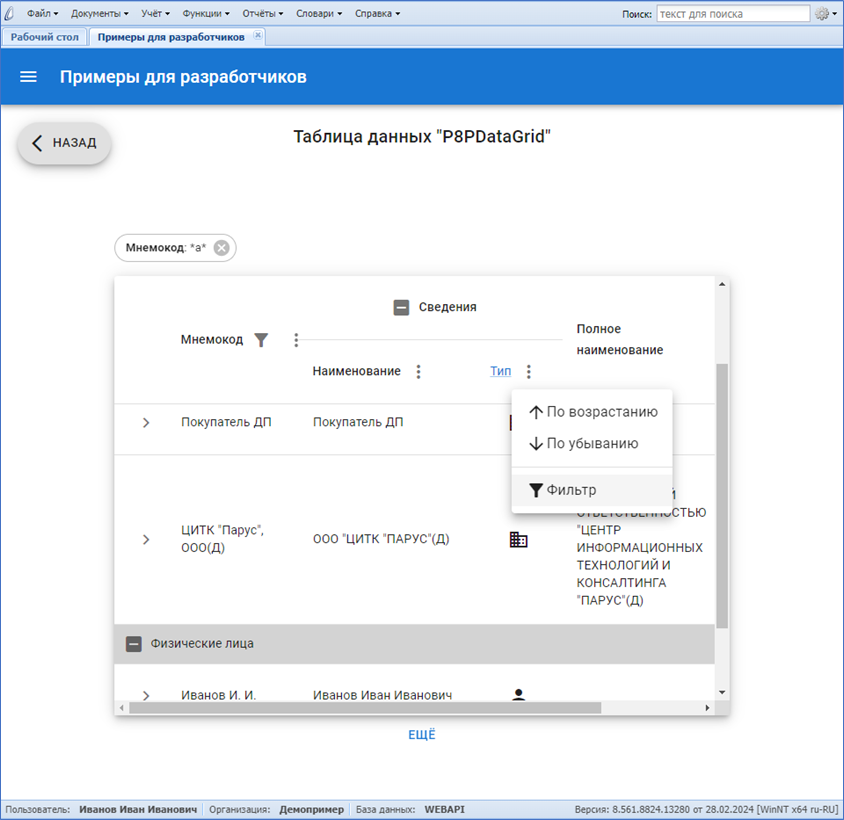Screen dimensions: 844x820
Task: Click the settings gear near the search
Action: pos(822,14)
